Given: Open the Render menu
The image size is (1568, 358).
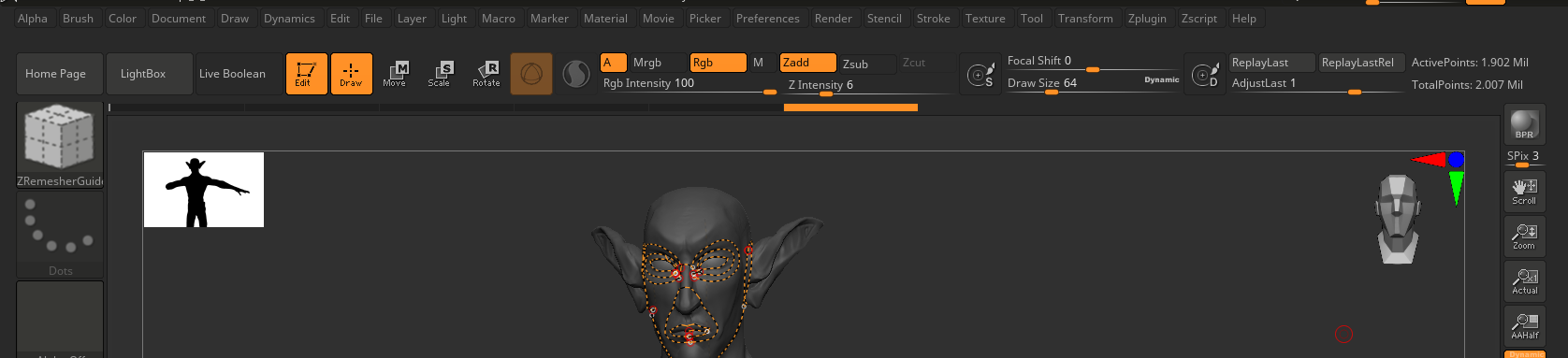Looking at the screenshot, I should click(834, 18).
